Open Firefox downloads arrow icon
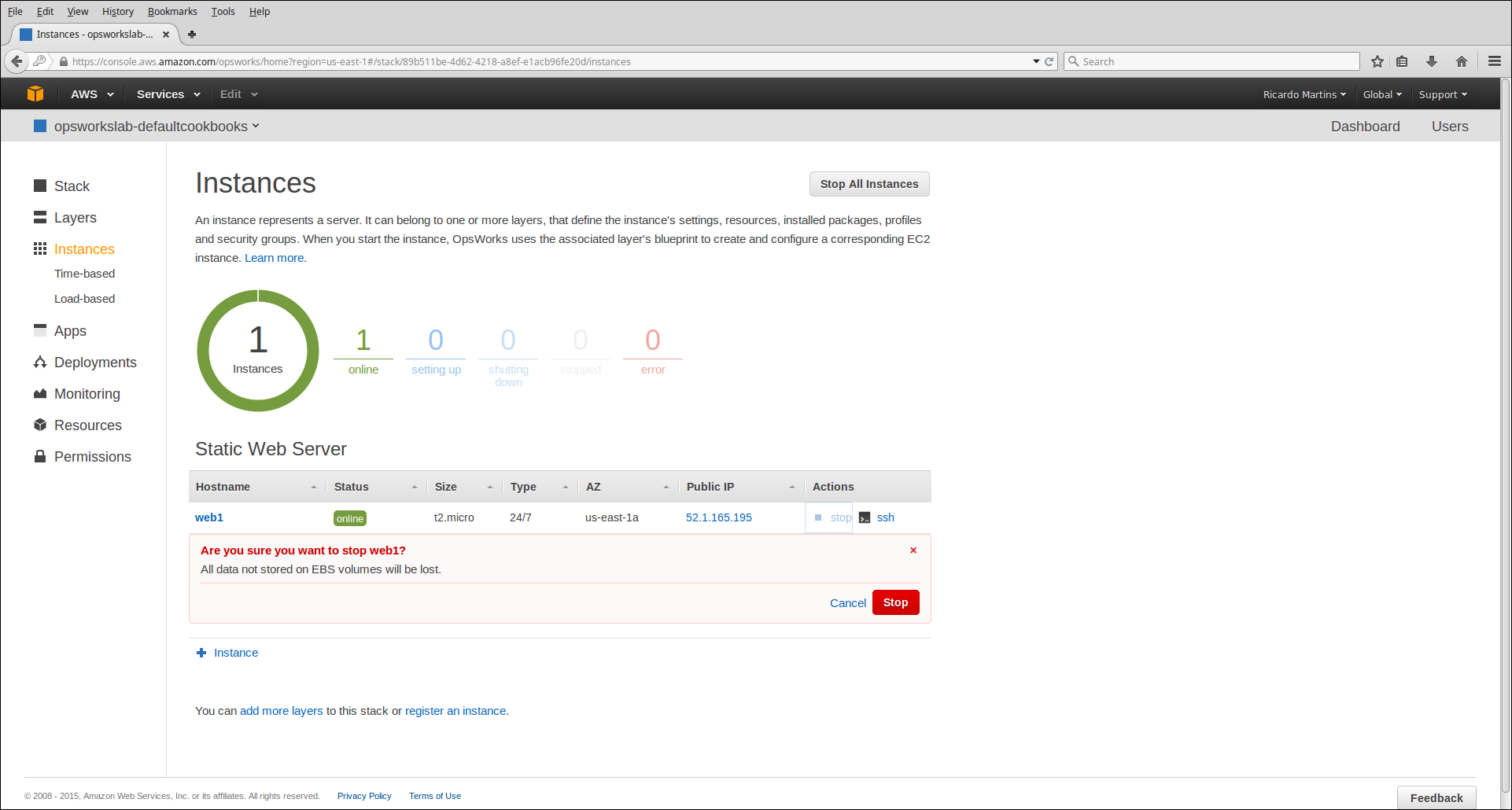Screen dimensions: 1512x810 [1432, 61]
